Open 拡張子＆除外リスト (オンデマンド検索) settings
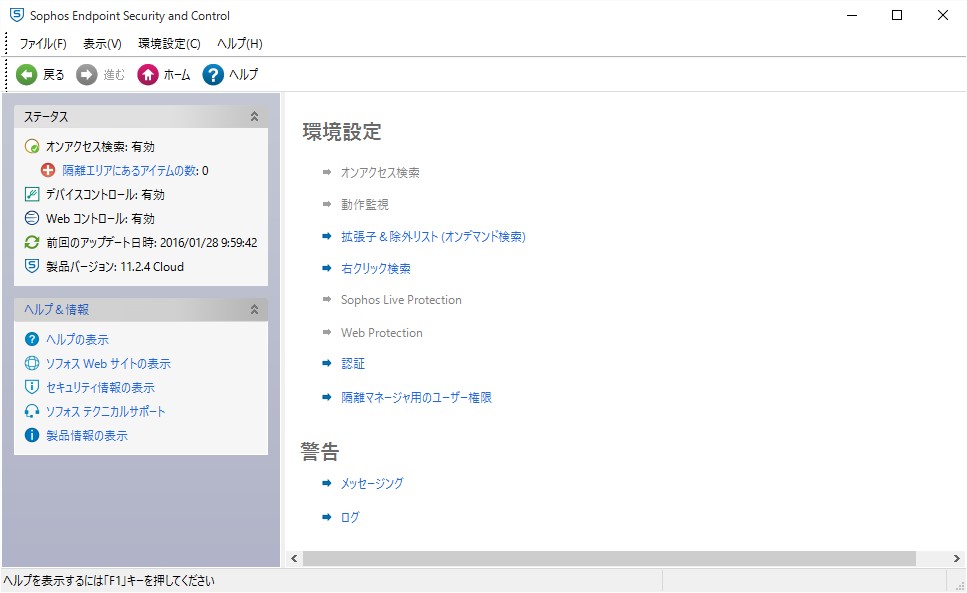Image resolution: width=967 pixels, height=593 pixels. [433, 237]
